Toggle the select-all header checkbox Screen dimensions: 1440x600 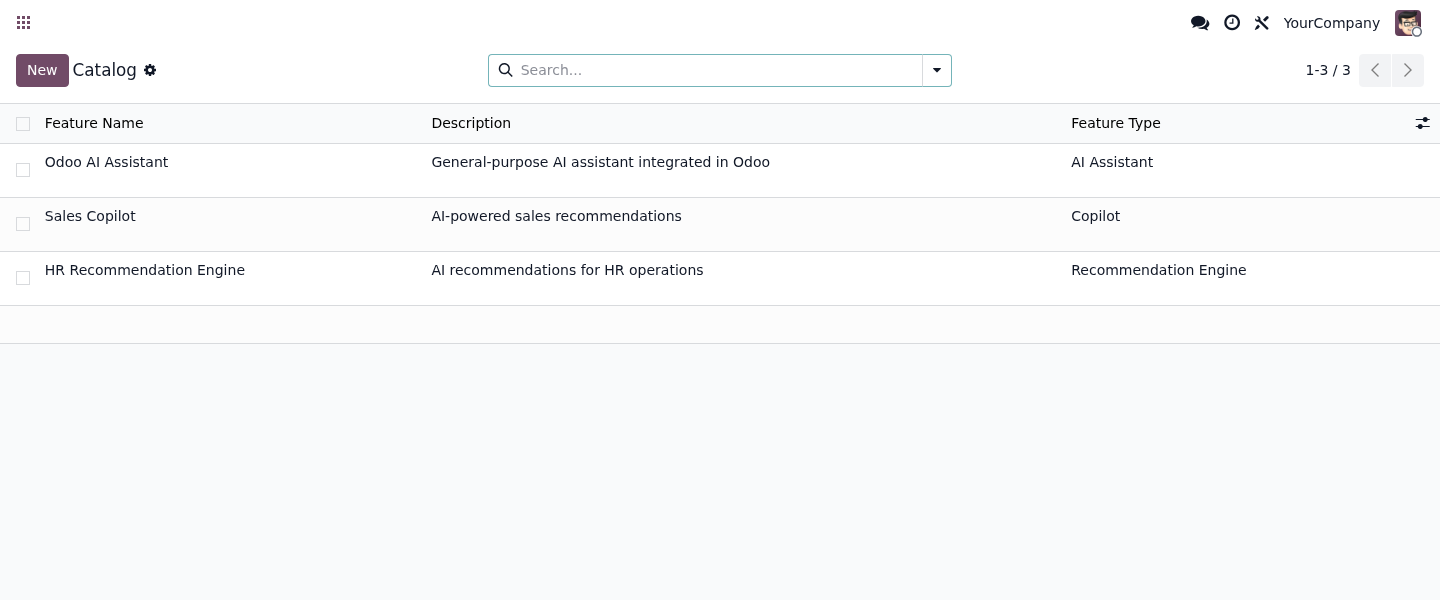click(23, 124)
